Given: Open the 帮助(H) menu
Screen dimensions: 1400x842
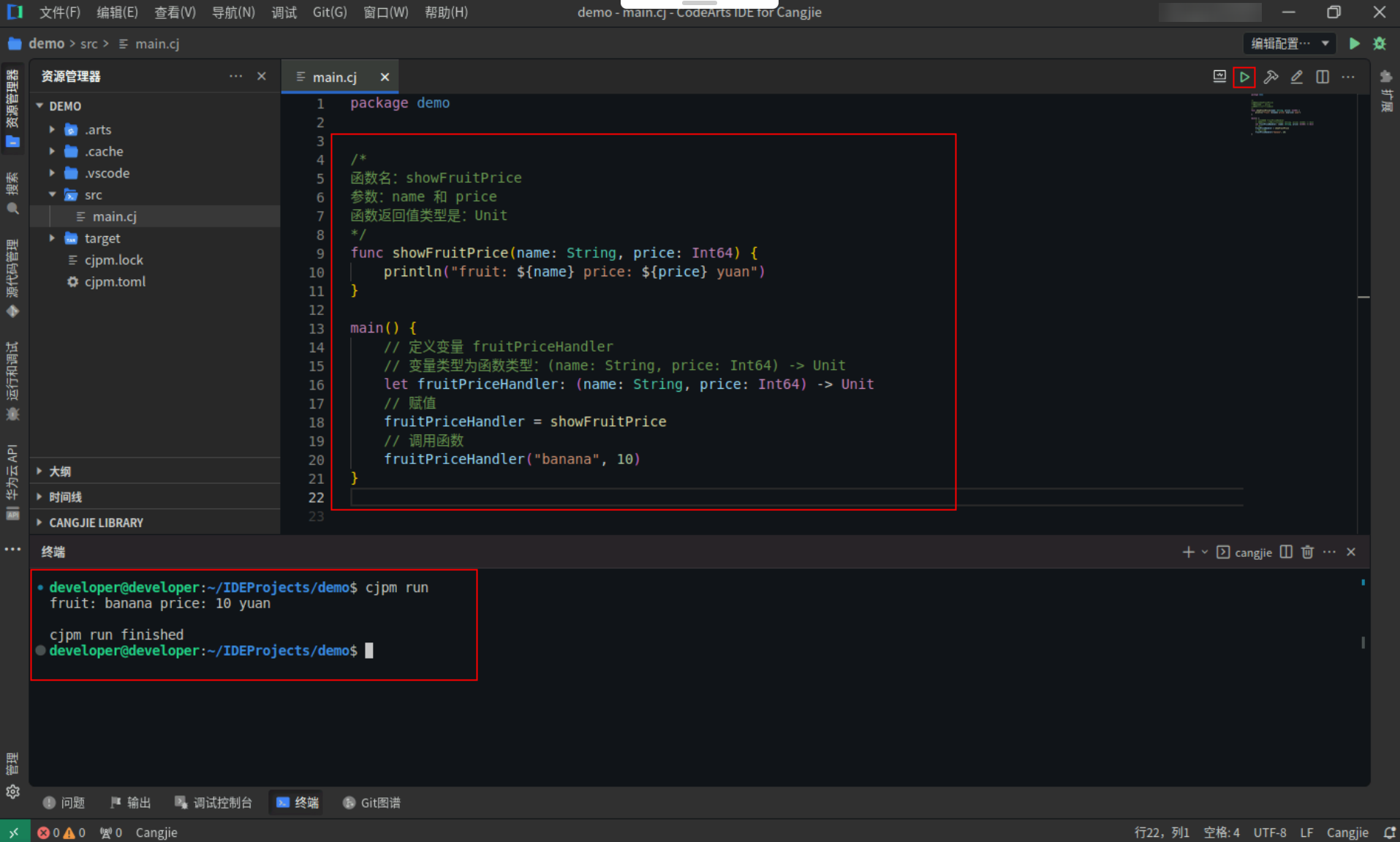Looking at the screenshot, I should pos(446,12).
